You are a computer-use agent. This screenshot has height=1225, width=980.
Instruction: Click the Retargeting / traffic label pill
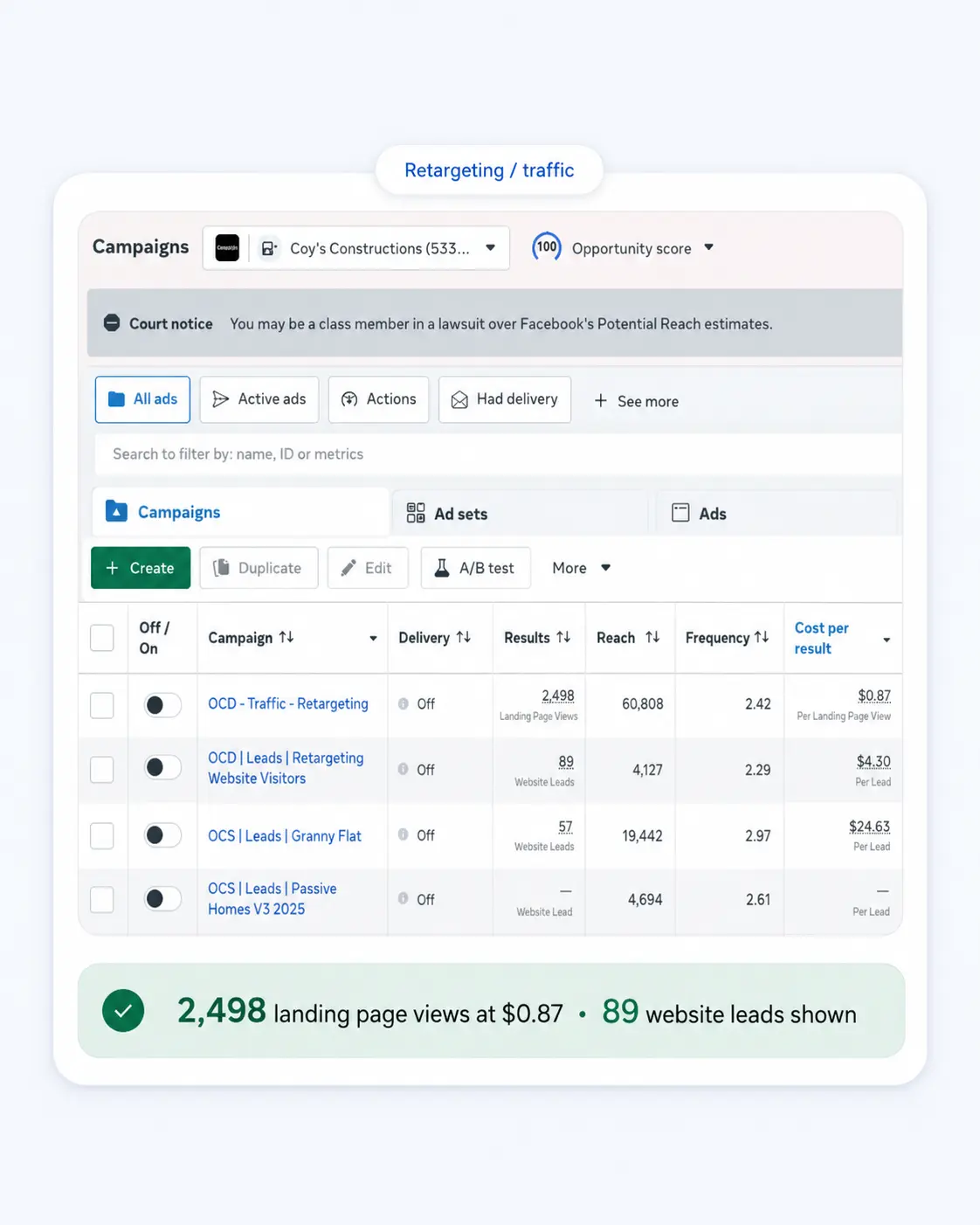click(x=489, y=170)
